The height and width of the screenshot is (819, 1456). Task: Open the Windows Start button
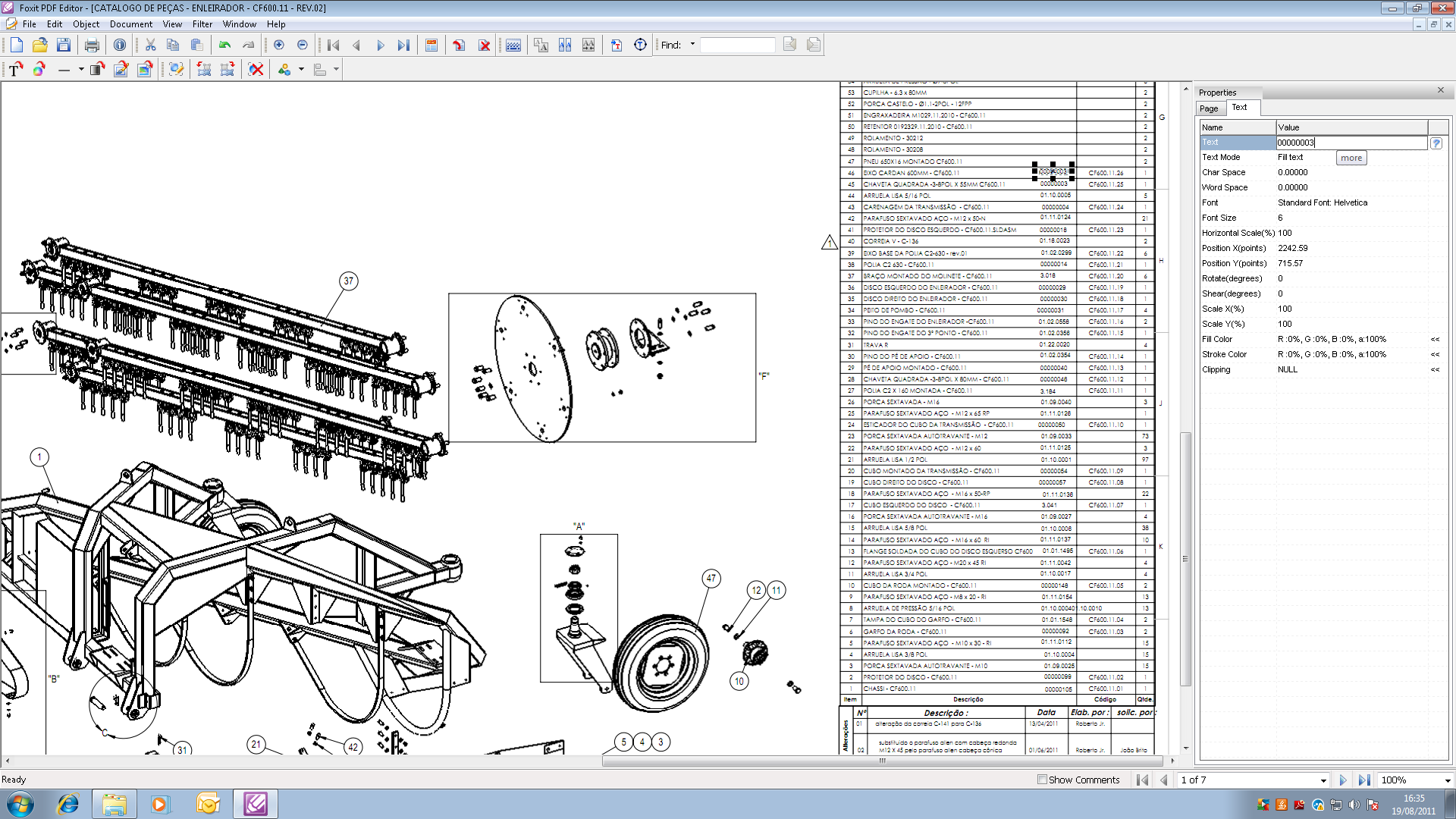(x=20, y=804)
